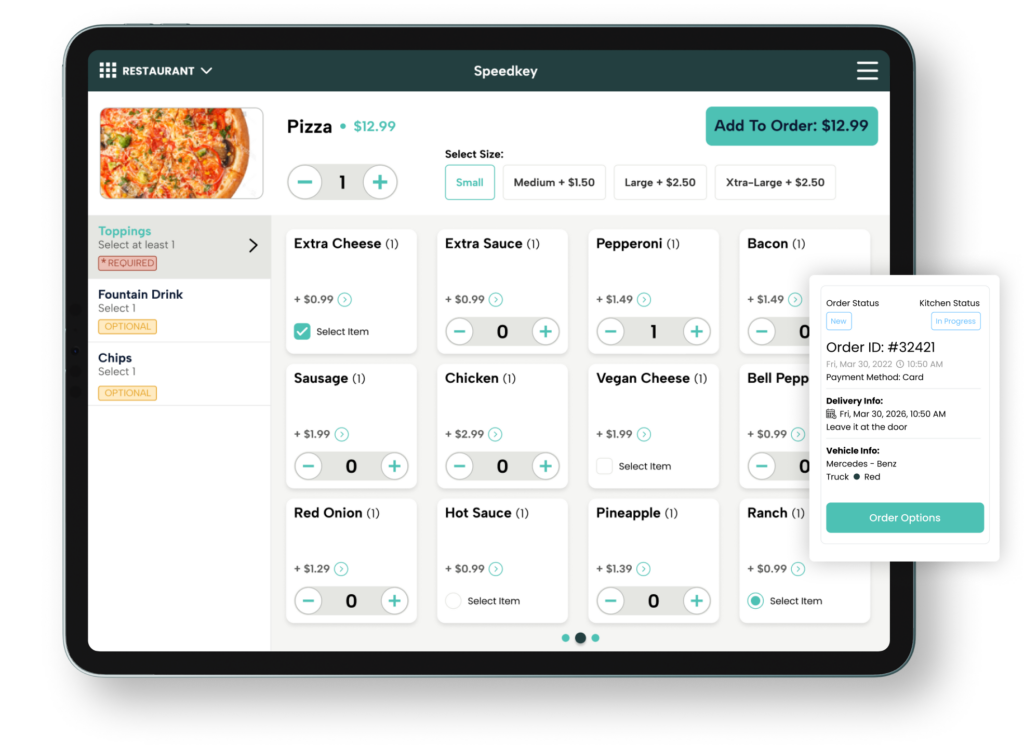Click the third pagination dot below toppings
Image resolution: width=1024 pixels, height=748 pixels.
click(x=596, y=637)
